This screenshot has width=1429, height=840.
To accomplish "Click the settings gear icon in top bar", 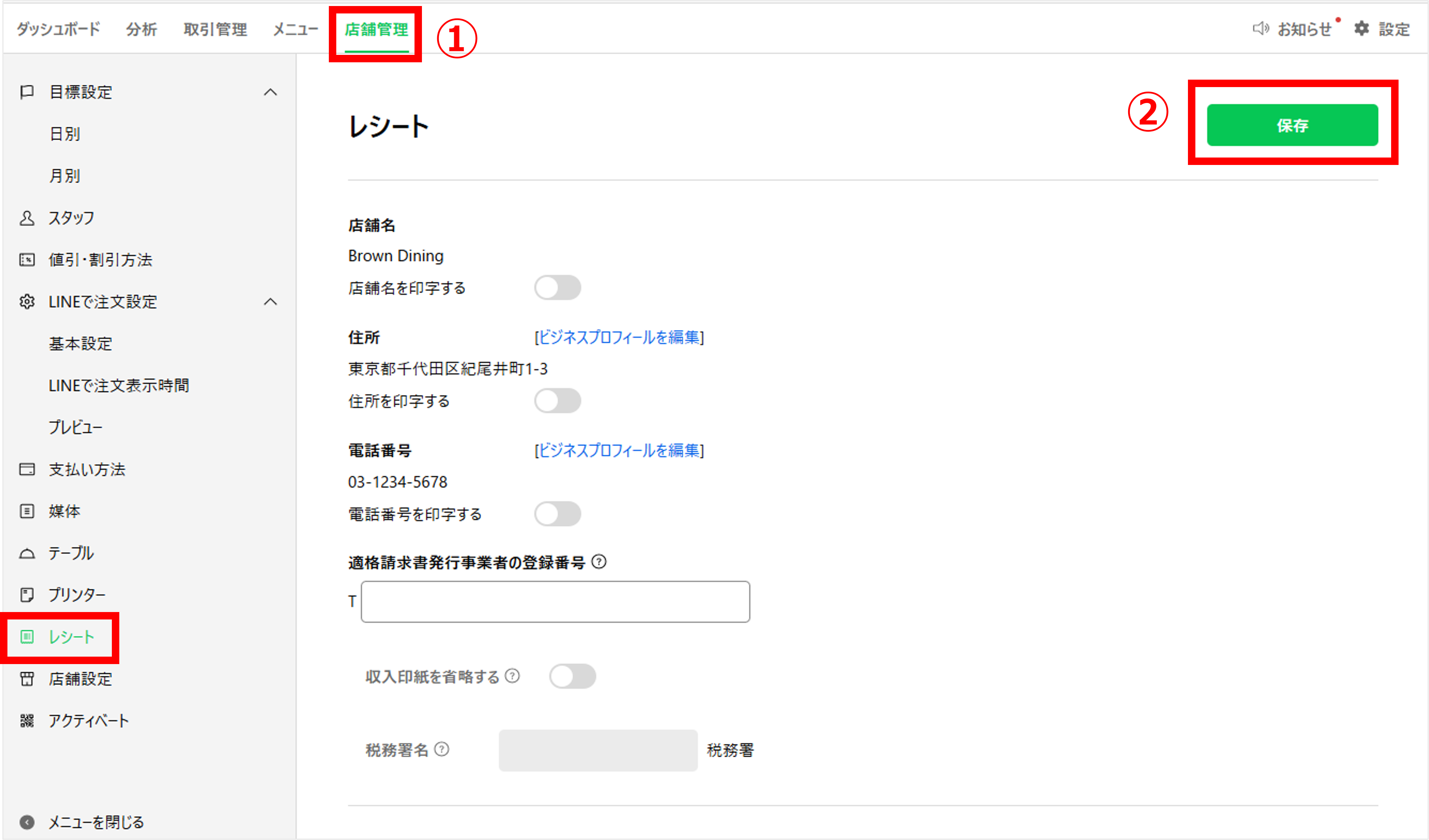I will tap(1361, 28).
